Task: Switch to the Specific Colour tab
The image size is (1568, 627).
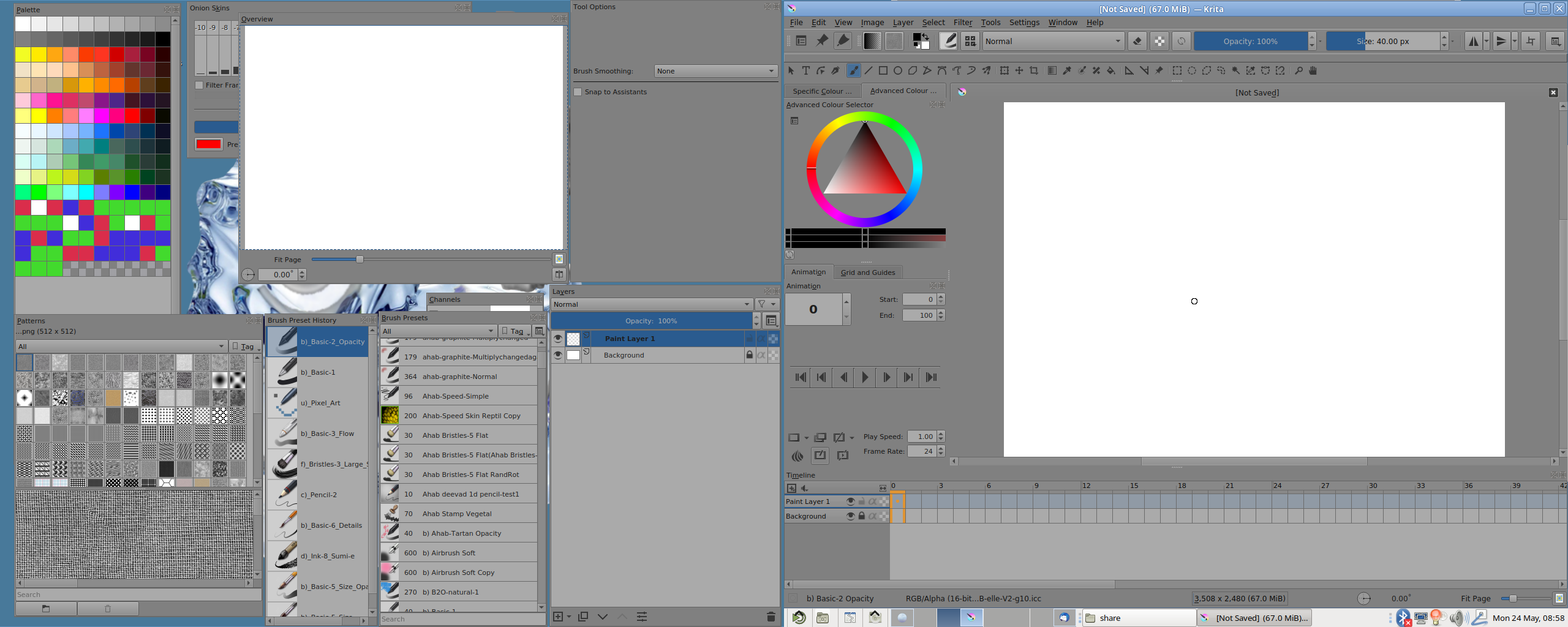Action: point(822,91)
